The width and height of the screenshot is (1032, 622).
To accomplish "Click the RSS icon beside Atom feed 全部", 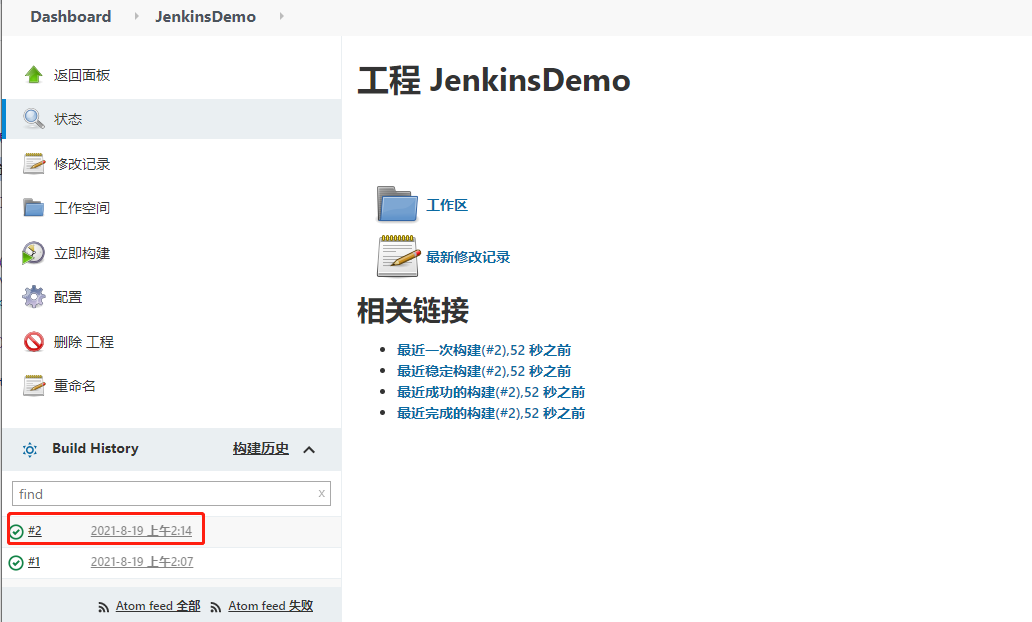I will (103, 607).
